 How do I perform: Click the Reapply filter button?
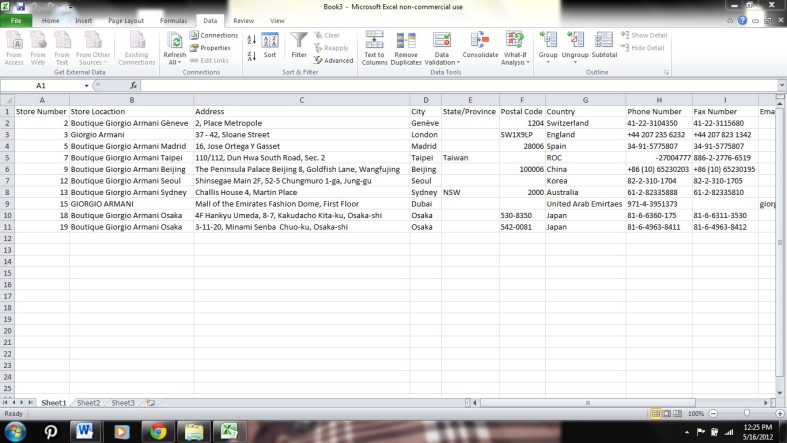[331, 48]
